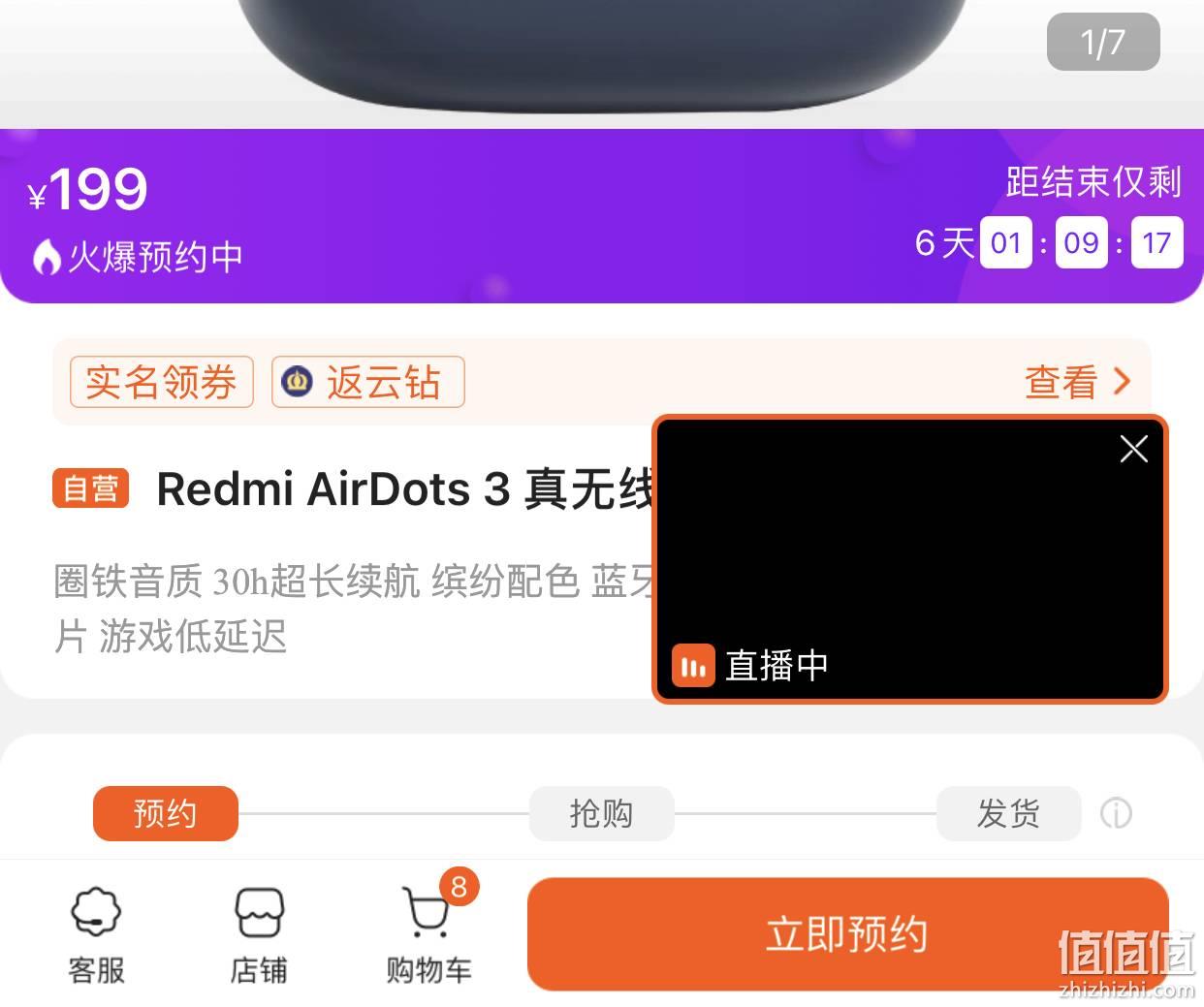The height and width of the screenshot is (1007, 1204).
Task: Select the 抢购 stage step
Action: tap(601, 813)
